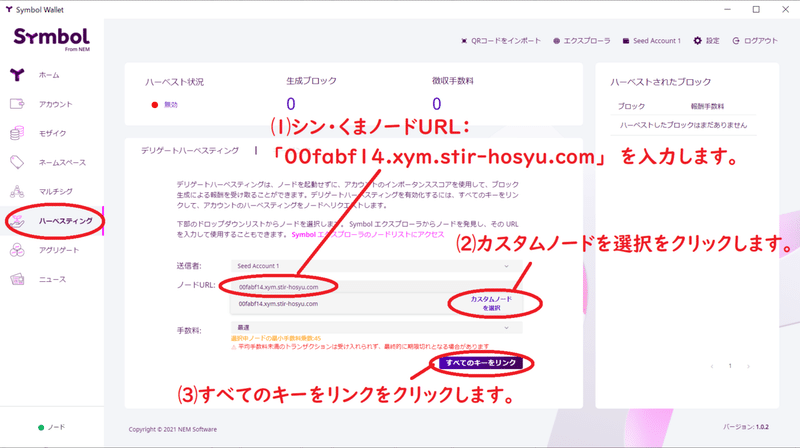Click Select custom node (カスタムノードを選択)
The image size is (800, 448).
click(491, 304)
